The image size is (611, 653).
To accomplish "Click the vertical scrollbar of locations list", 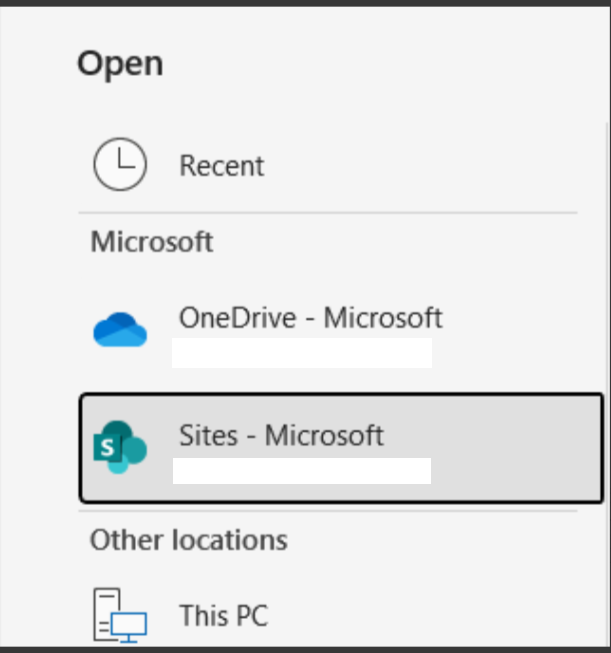I will tap(607, 383).
